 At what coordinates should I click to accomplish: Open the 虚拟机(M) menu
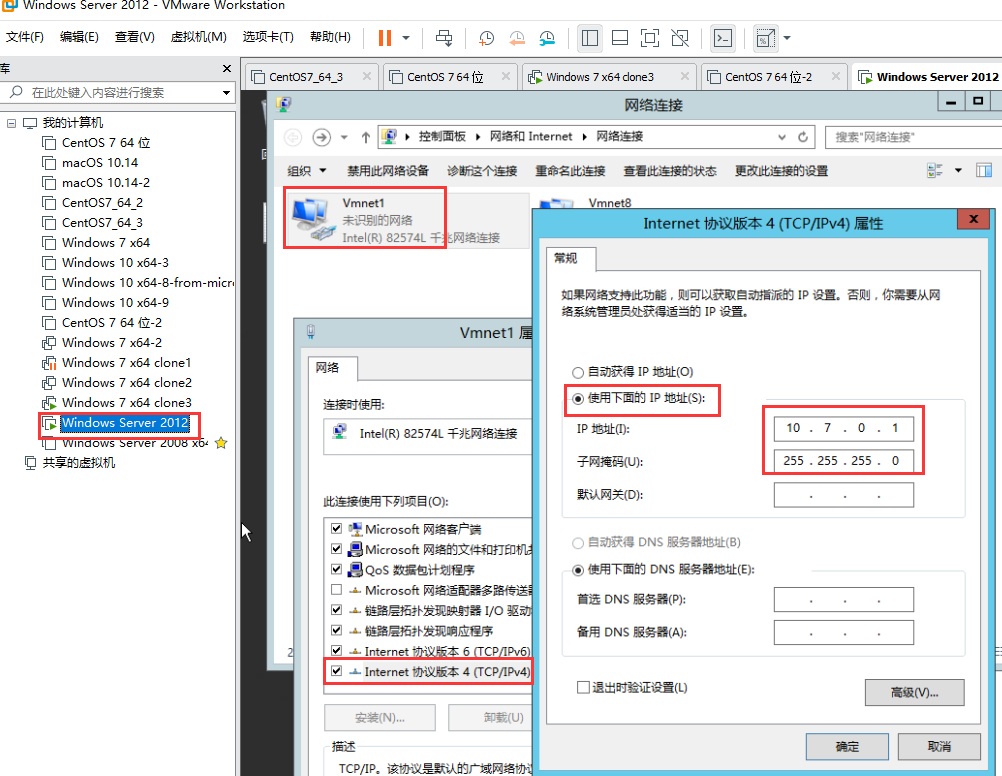click(199, 37)
